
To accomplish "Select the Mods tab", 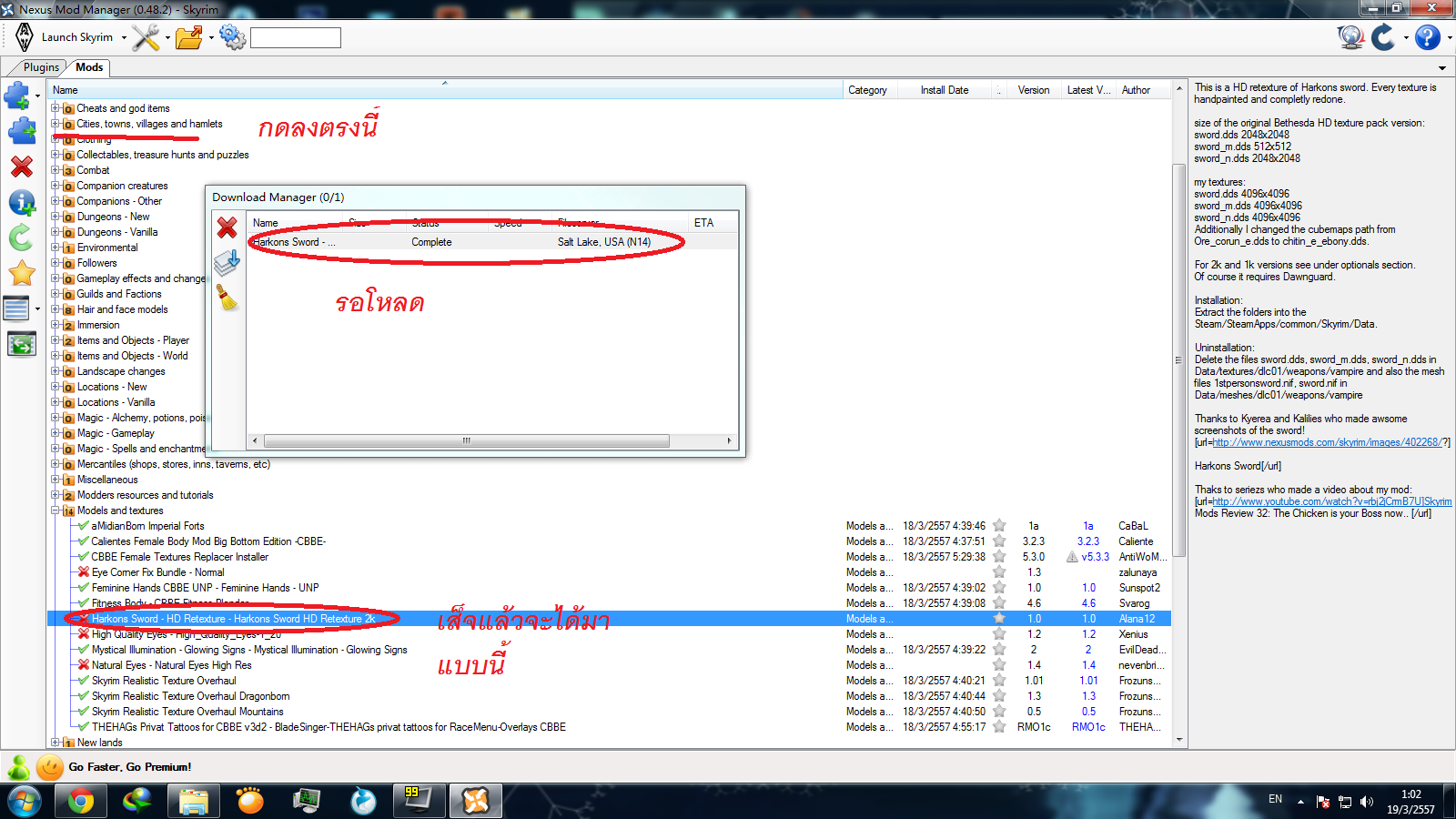I will pos(89,67).
